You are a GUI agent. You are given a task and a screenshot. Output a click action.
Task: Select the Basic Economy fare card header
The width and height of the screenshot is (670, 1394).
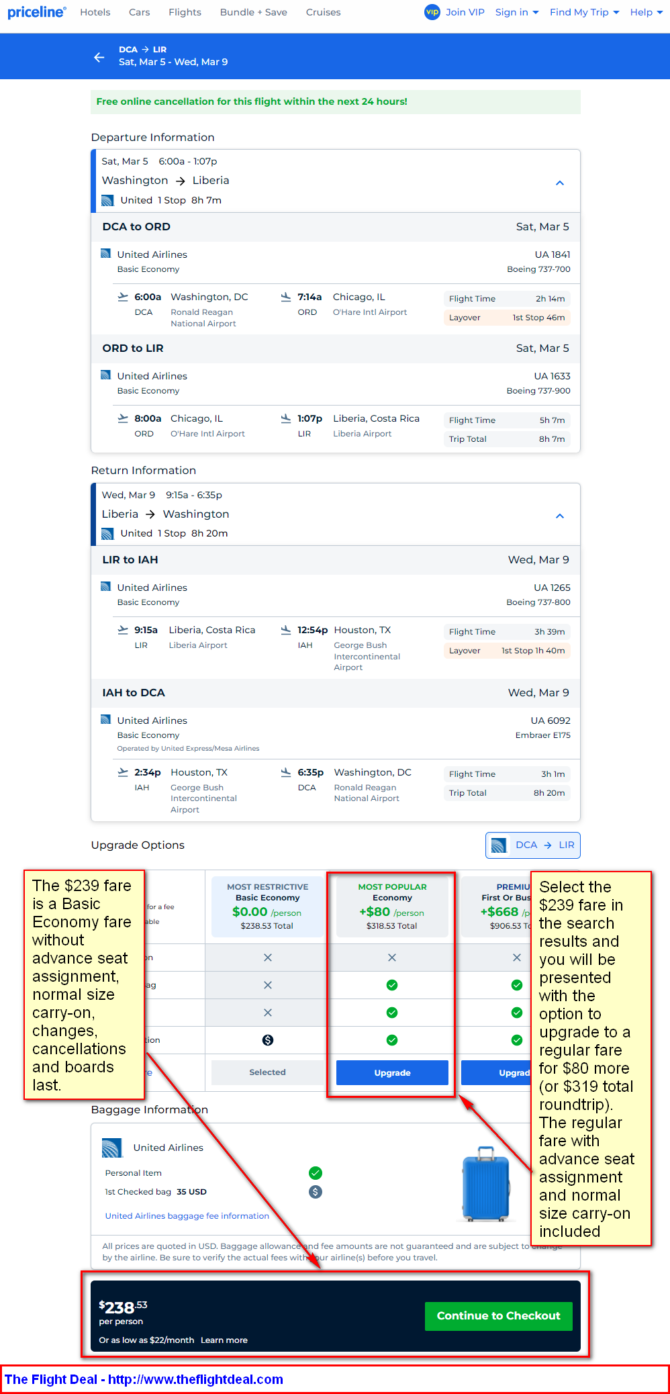click(267, 906)
